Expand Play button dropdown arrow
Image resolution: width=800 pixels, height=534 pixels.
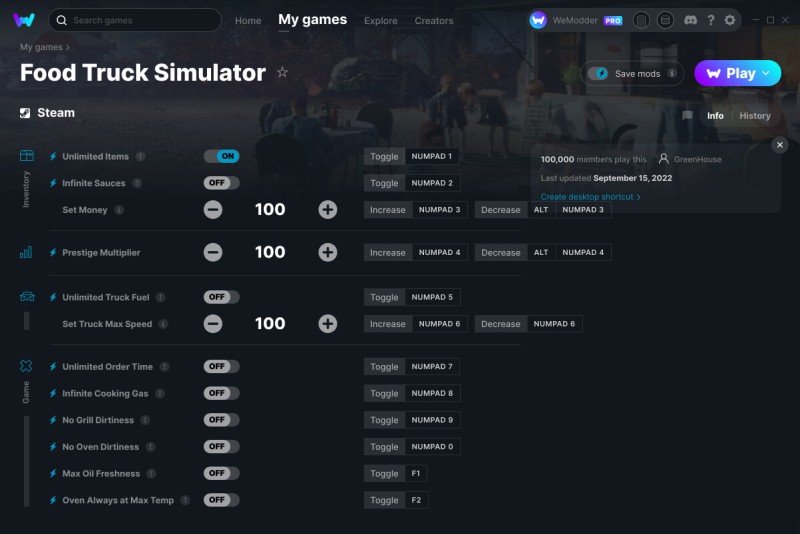coord(766,73)
